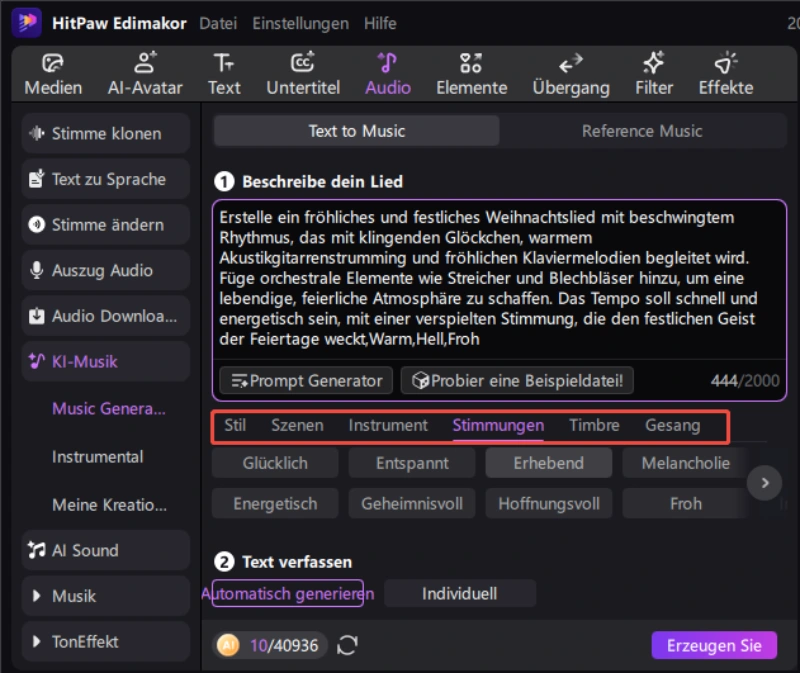Viewport: 800px width, 673px height.
Task: Click the refresh credits icon
Action: [x=347, y=645]
